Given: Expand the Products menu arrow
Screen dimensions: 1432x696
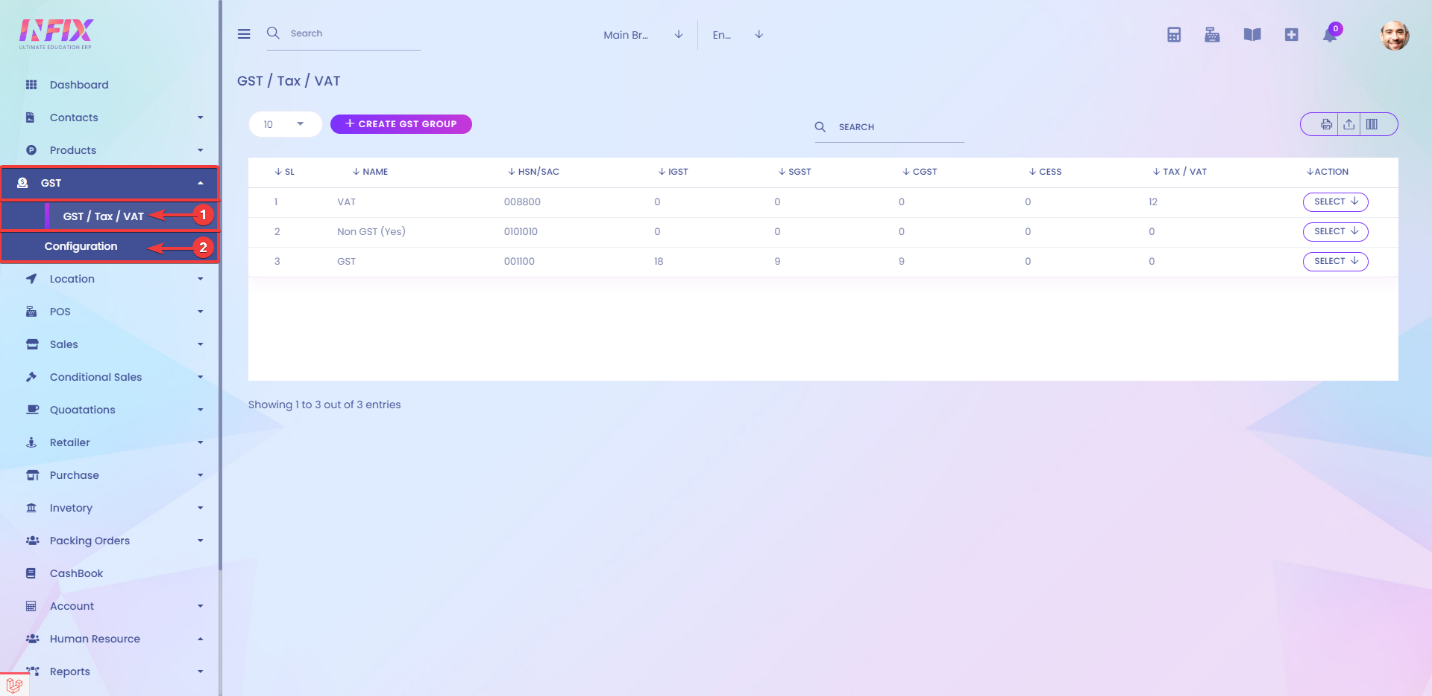Looking at the screenshot, I should 200,150.
